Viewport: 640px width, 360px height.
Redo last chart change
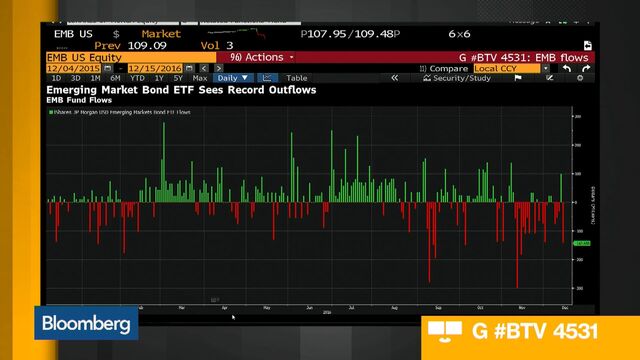click(586, 68)
